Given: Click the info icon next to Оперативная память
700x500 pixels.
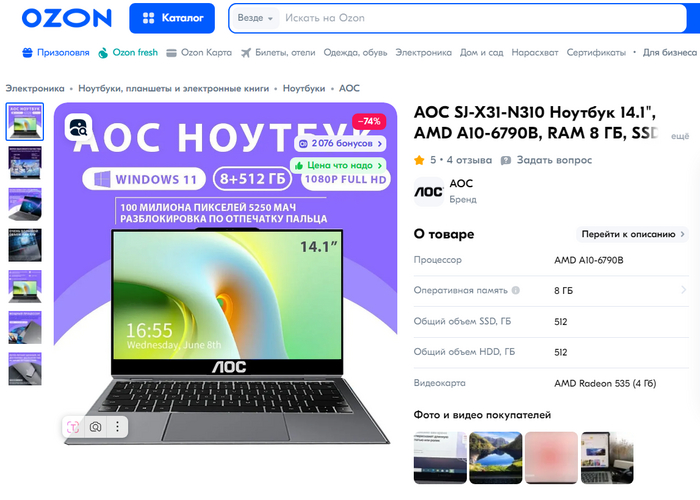Looking at the screenshot, I should 516,291.
